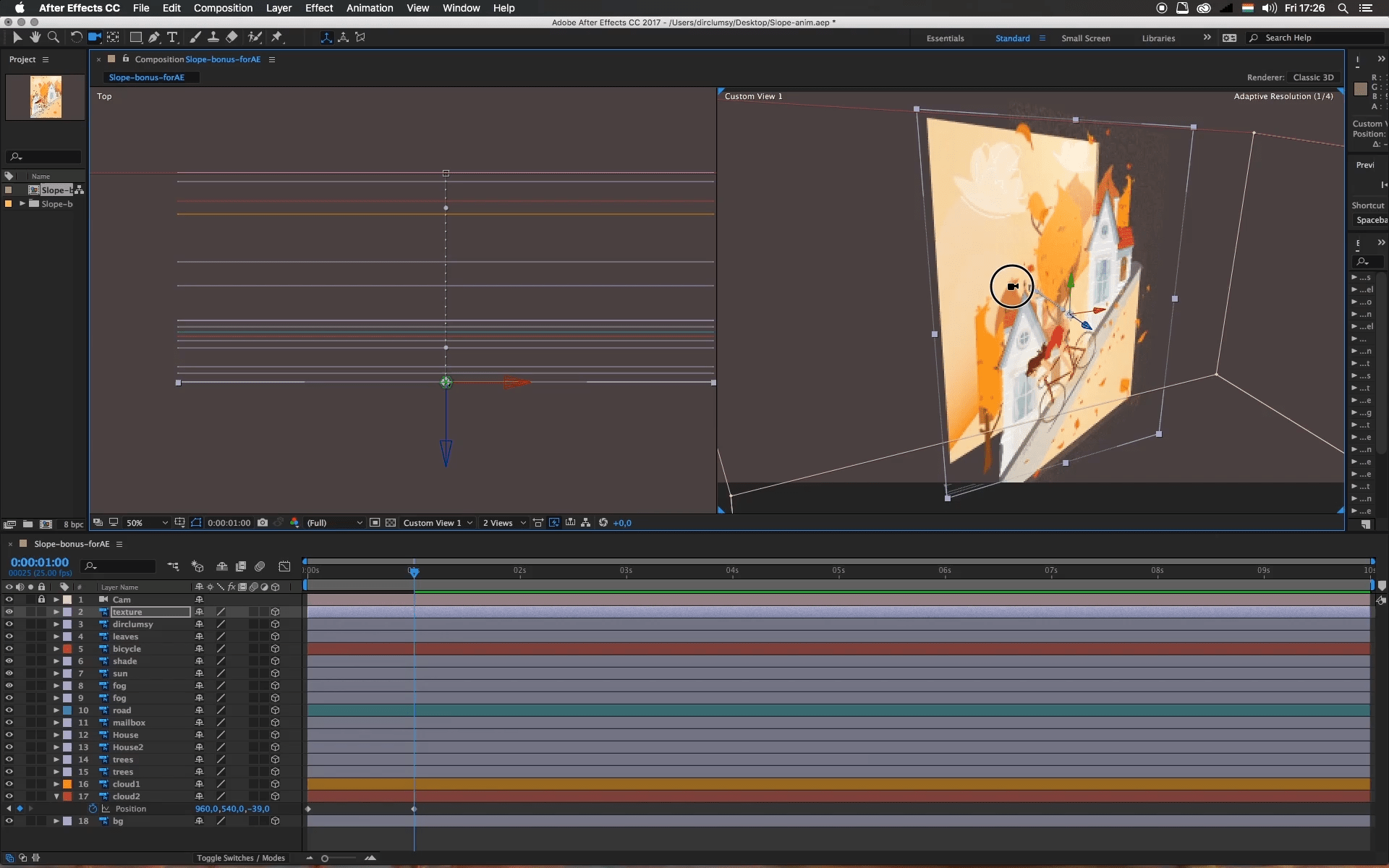Image resolution: width=1389 pixels, height=868 pixels.
Task: Click the position value 960,0,540,0,-39,0
Action: (x=232, y=809)
